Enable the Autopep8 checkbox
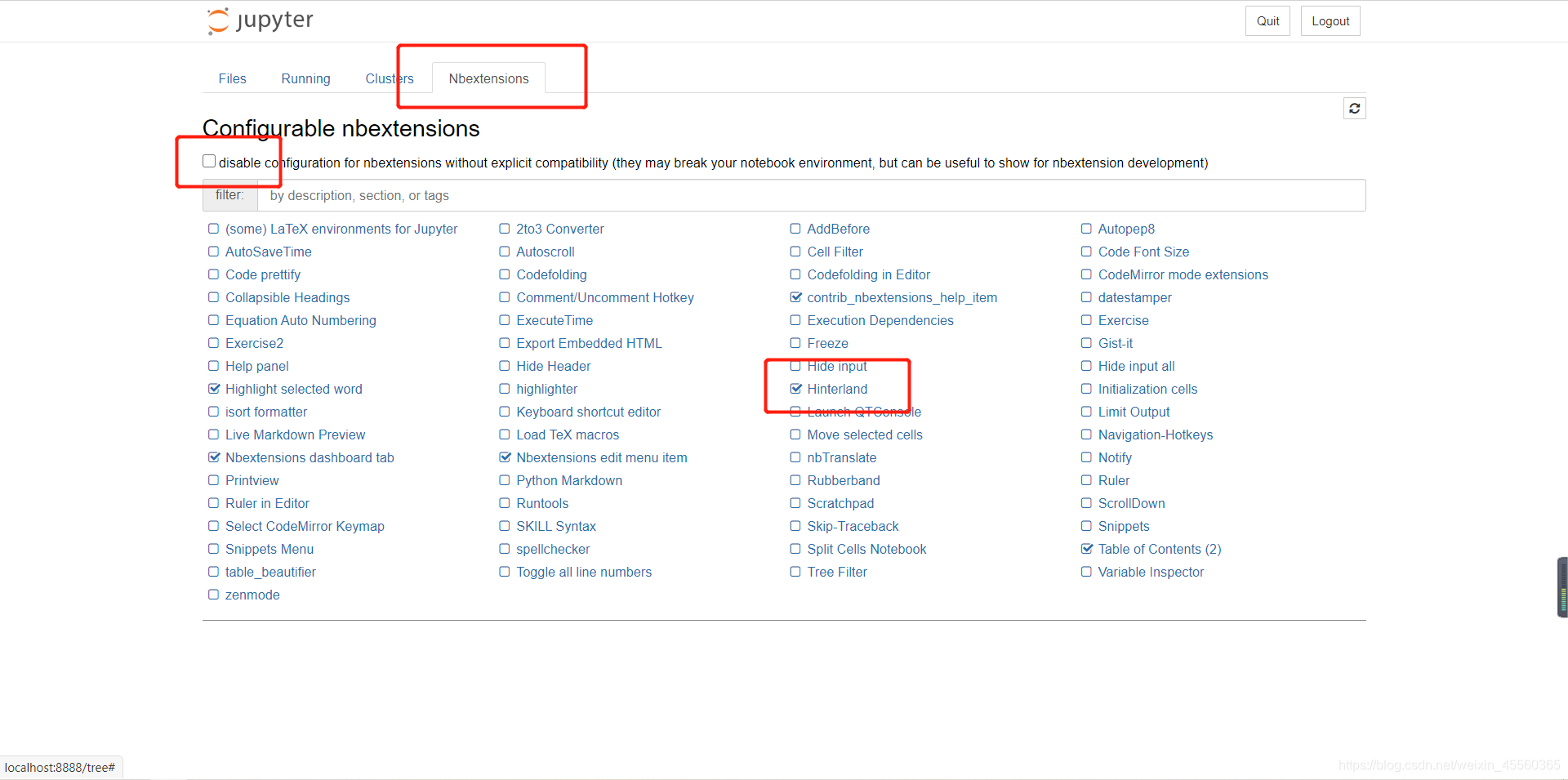The width and height of the screenshot is (1568, 780). tap(1086, 229)
